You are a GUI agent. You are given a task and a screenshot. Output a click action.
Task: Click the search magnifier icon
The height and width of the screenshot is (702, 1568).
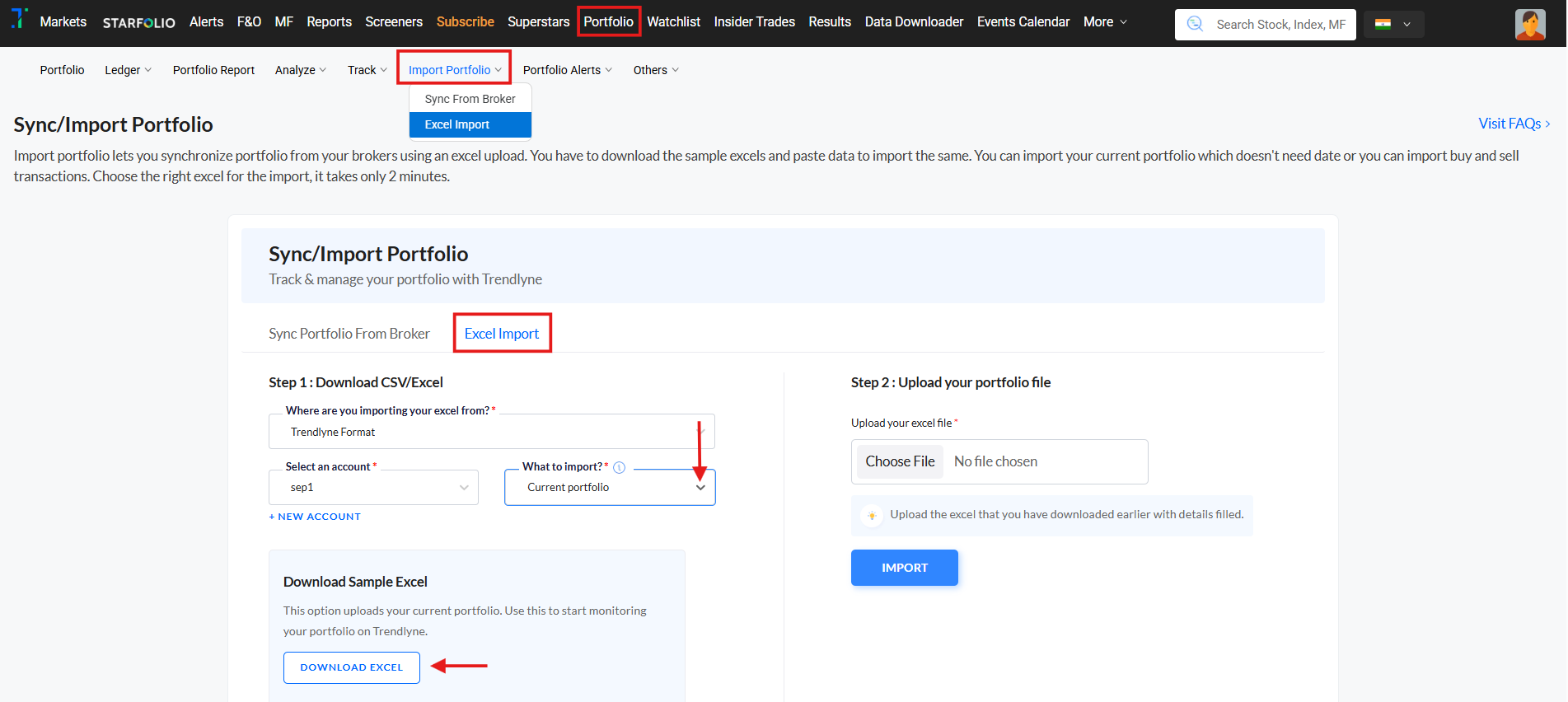(x=1195, y=24)
